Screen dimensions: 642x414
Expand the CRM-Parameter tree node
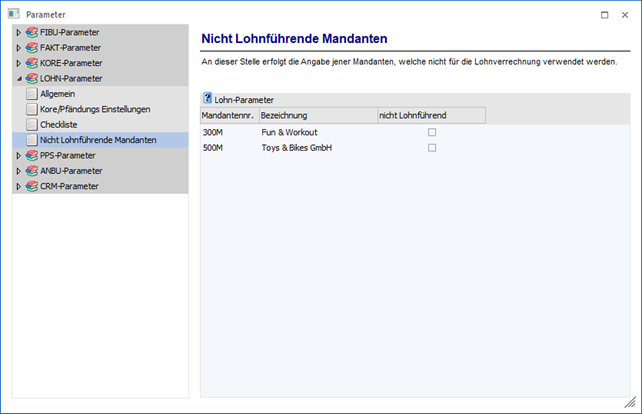(18, 185)
